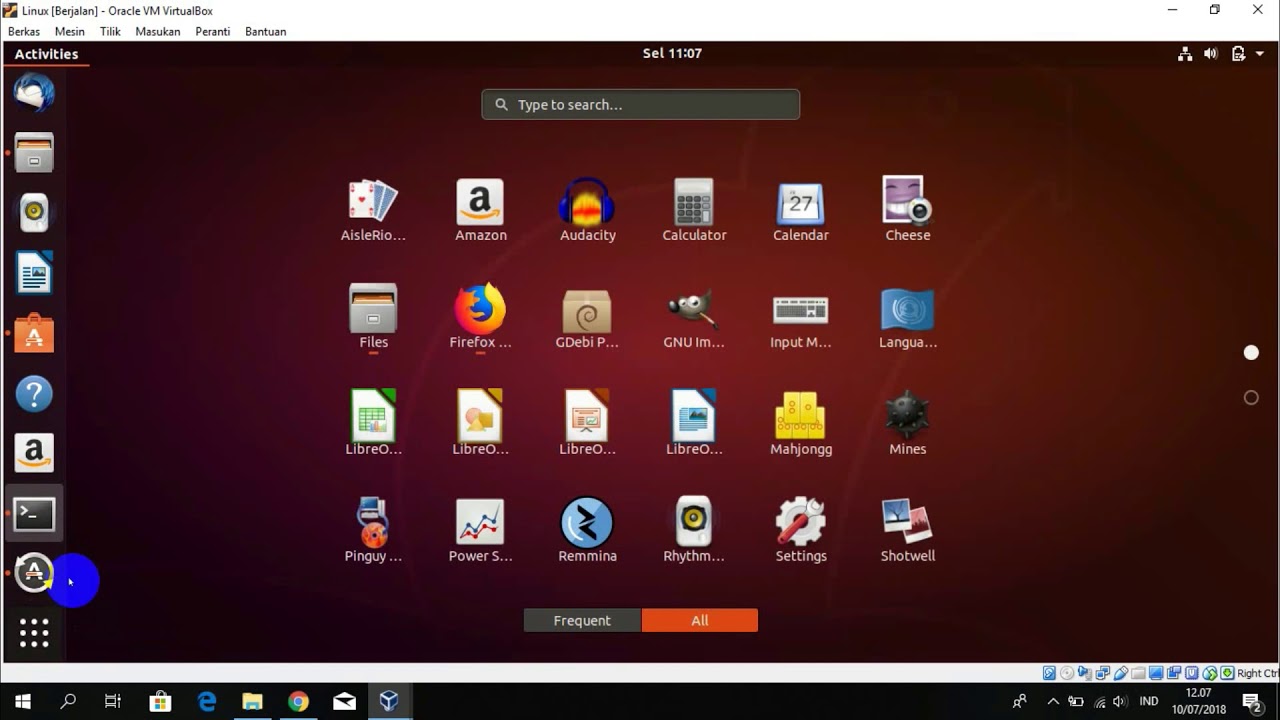Open the Mesin menu in VirtualBox
Image resolution: width=1280 pixels, height=720 pixels.
[x=70, y=31]
